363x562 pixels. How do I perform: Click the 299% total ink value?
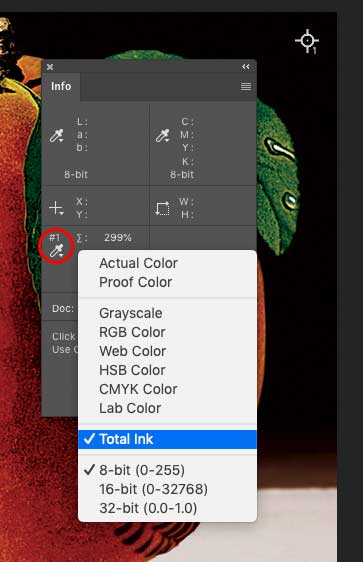pos(118,237)
